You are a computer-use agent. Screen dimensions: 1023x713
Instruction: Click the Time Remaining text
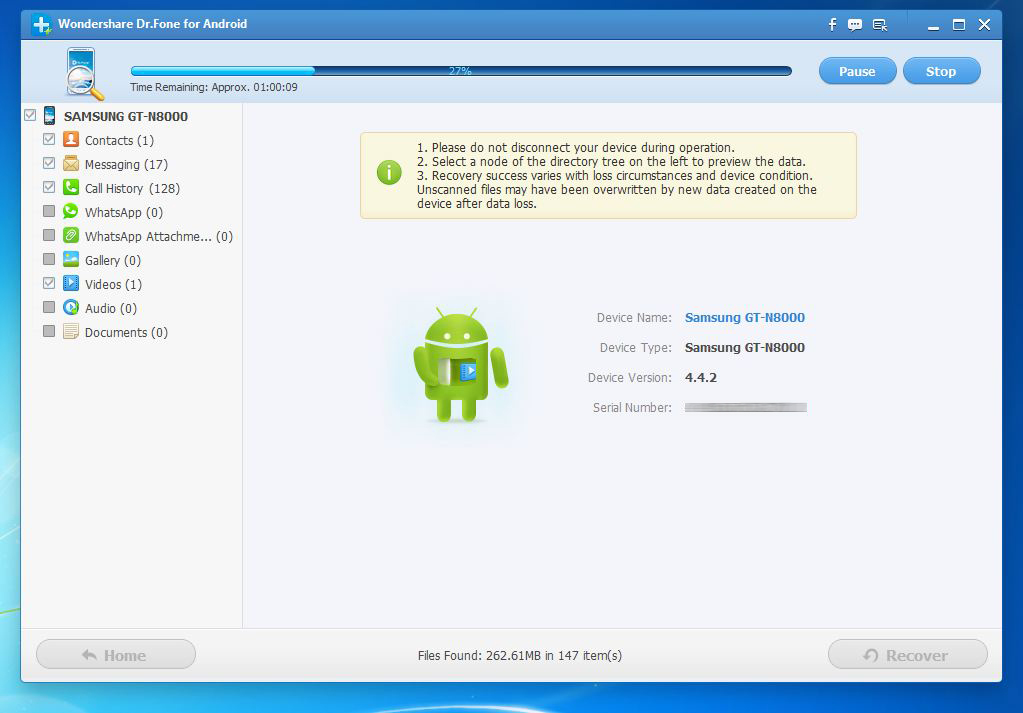point(214,87)
